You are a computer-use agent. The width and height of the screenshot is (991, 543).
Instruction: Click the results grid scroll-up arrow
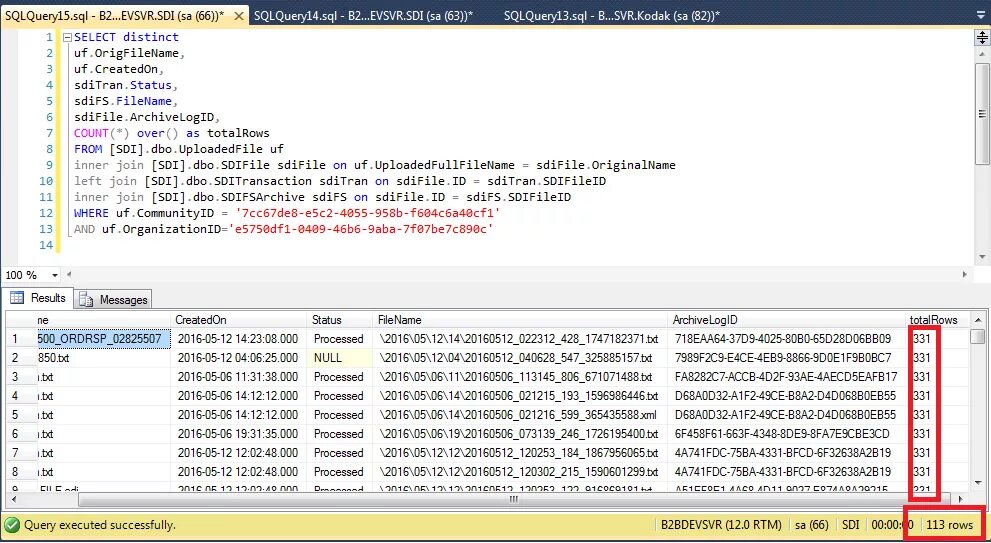tap(978, 320)
